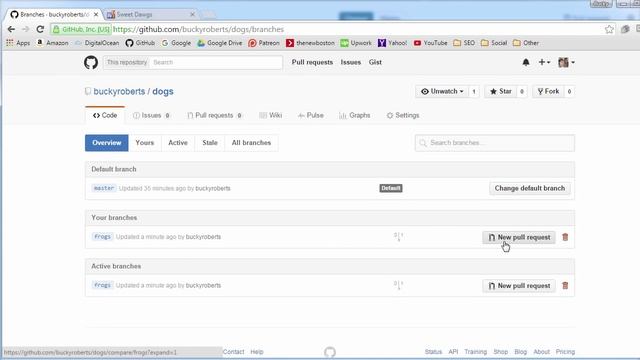Click the GitHub Octocat logo in header
The image size is (640, 360).
coord(91,62)
